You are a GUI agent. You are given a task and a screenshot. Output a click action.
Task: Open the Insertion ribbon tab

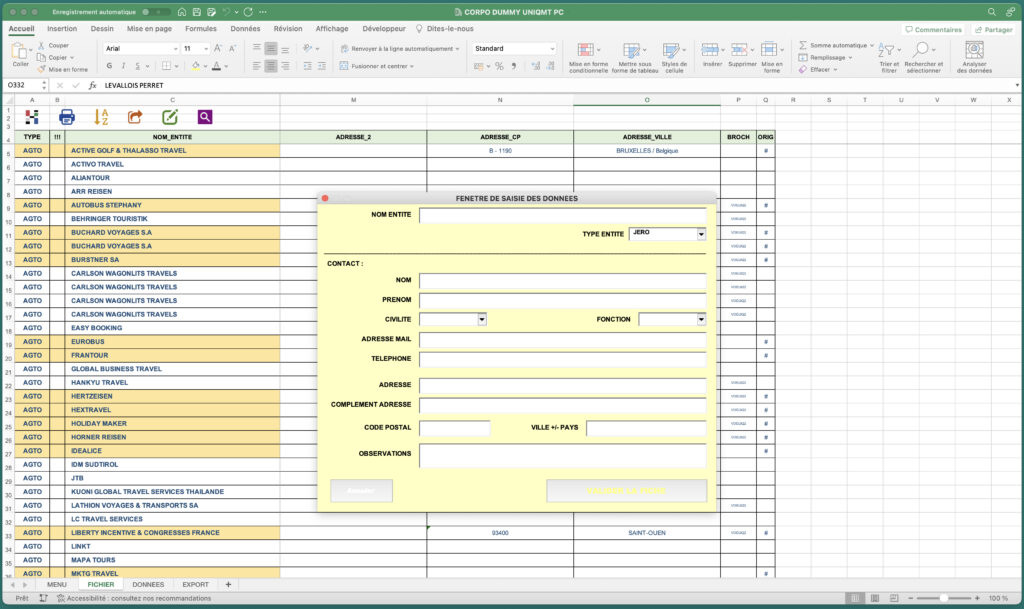pyautogui.click(x=62, y=29)
